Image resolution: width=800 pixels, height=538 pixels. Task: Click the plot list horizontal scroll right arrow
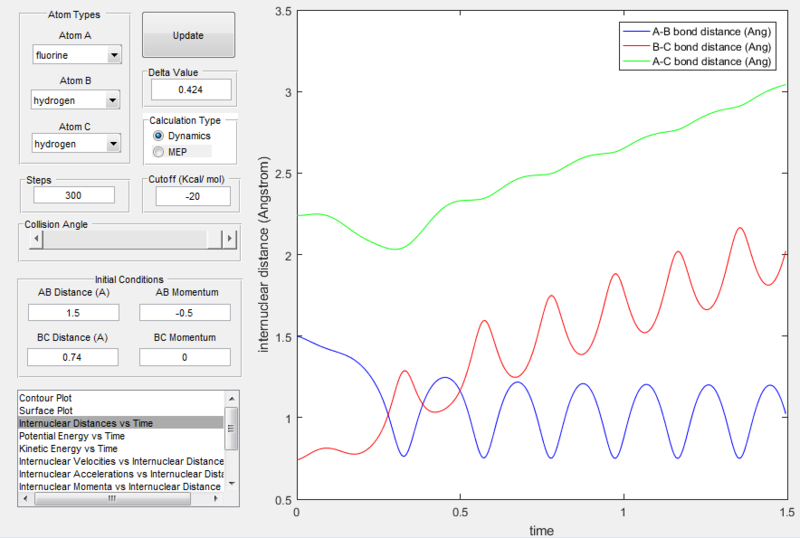(216, 499)
